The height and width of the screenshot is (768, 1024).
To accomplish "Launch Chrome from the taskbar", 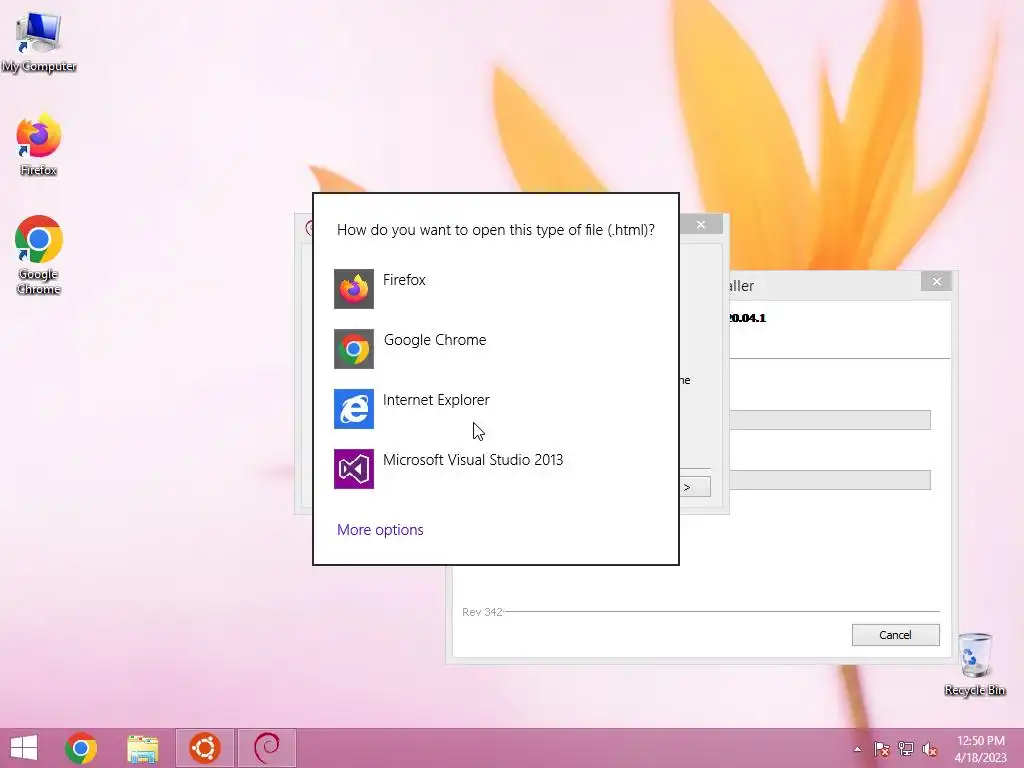I will pos(81,748).
